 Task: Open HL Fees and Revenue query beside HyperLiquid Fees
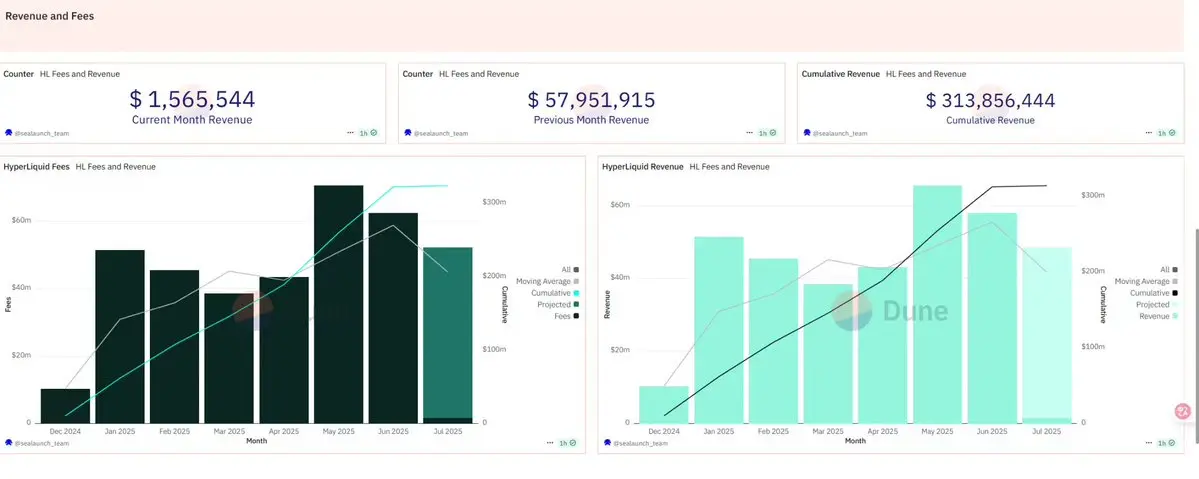coord(115,166)
